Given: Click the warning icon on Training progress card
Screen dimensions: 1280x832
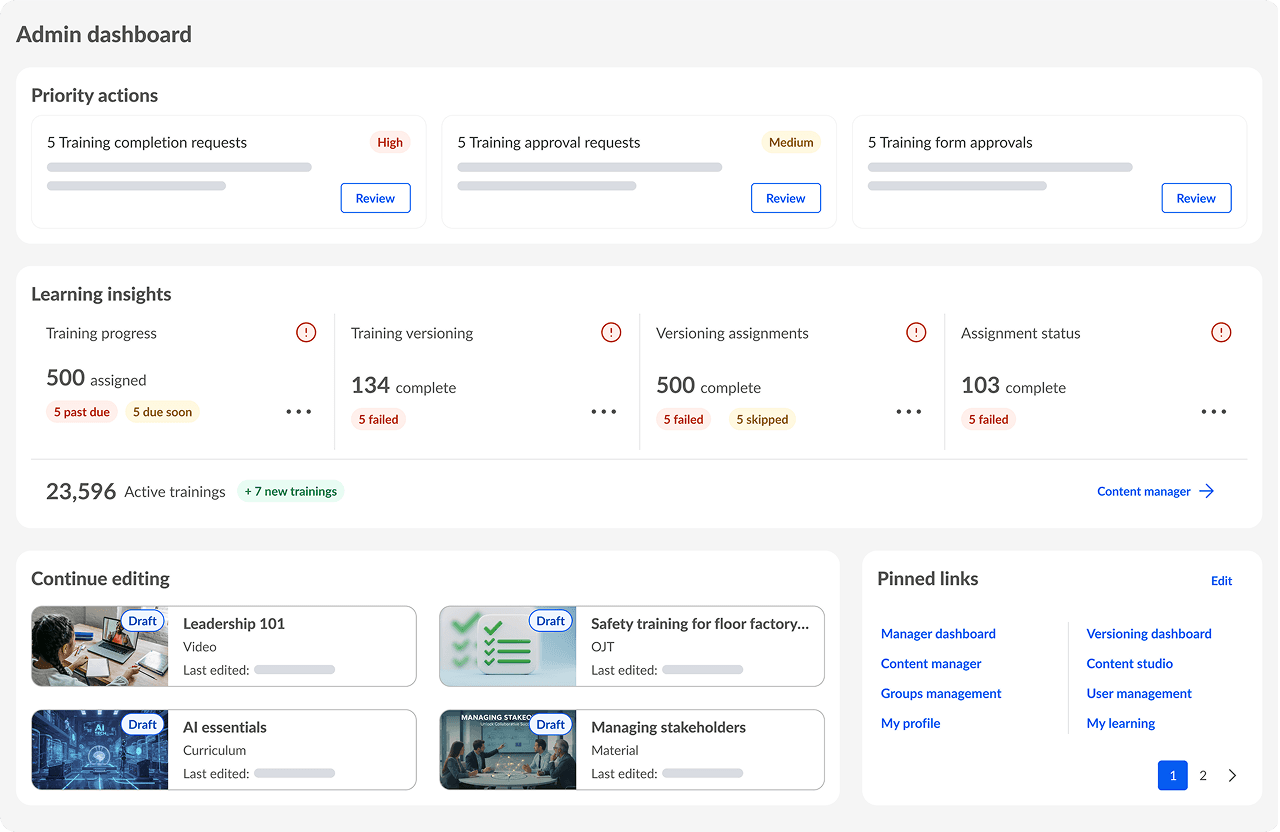Looking at the screenshot, I should tap(306, 332).
